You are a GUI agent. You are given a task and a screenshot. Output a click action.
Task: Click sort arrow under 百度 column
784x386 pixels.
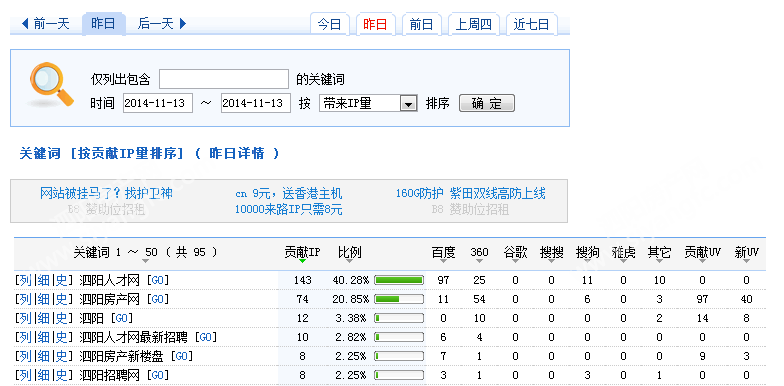[x=443, y=261]
